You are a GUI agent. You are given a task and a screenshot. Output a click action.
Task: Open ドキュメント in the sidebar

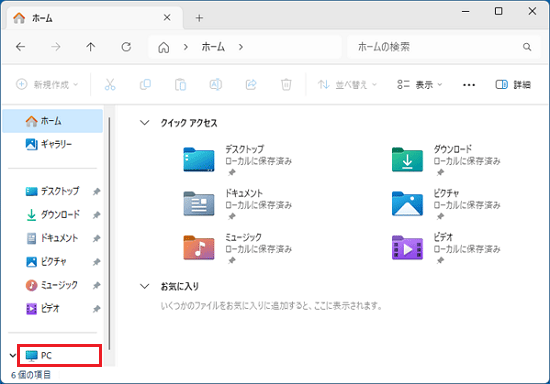tap(52, 238)
